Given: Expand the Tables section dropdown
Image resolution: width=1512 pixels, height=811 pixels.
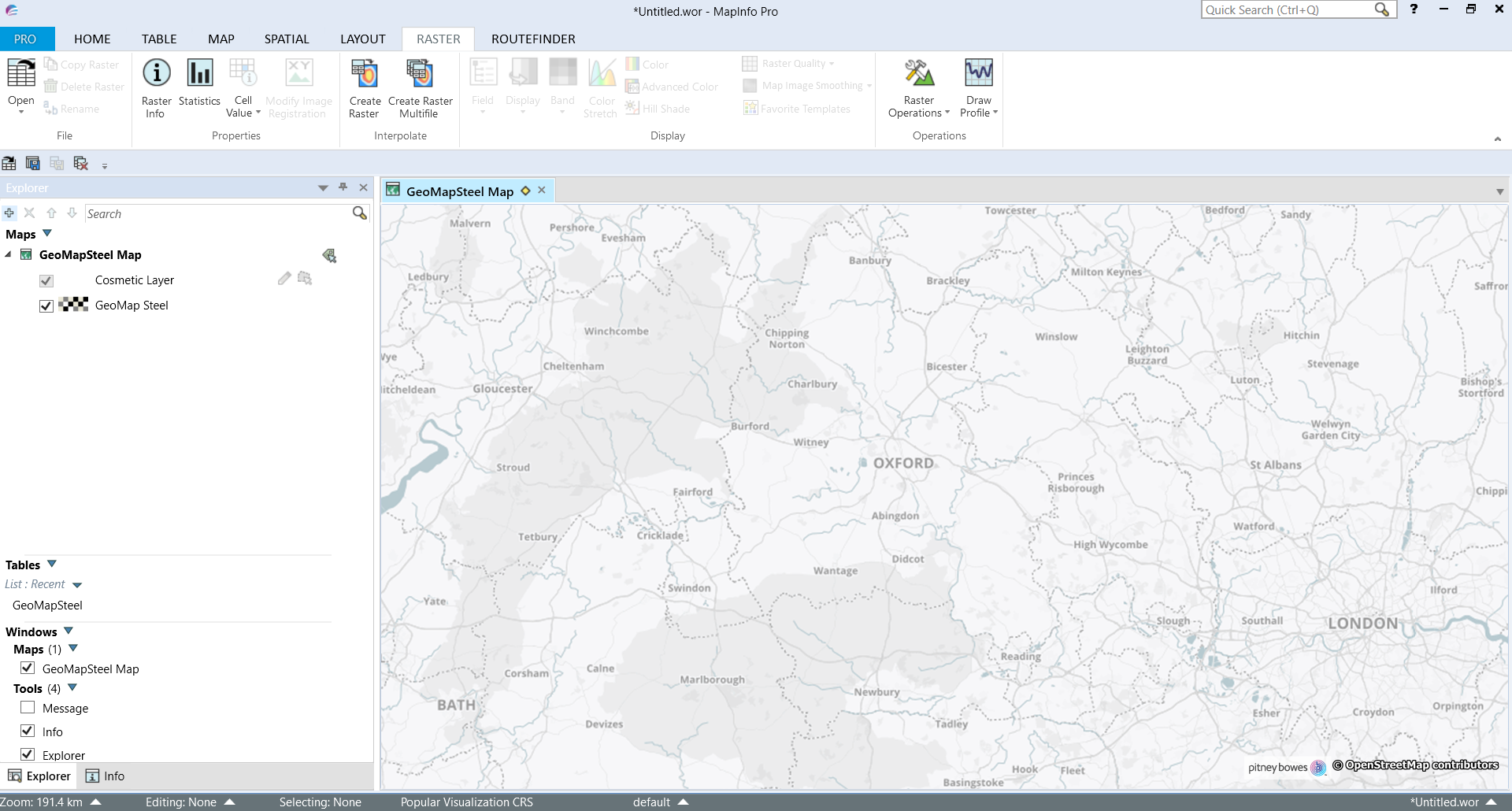Looking at the screenshot, I should tap(52, 564).
